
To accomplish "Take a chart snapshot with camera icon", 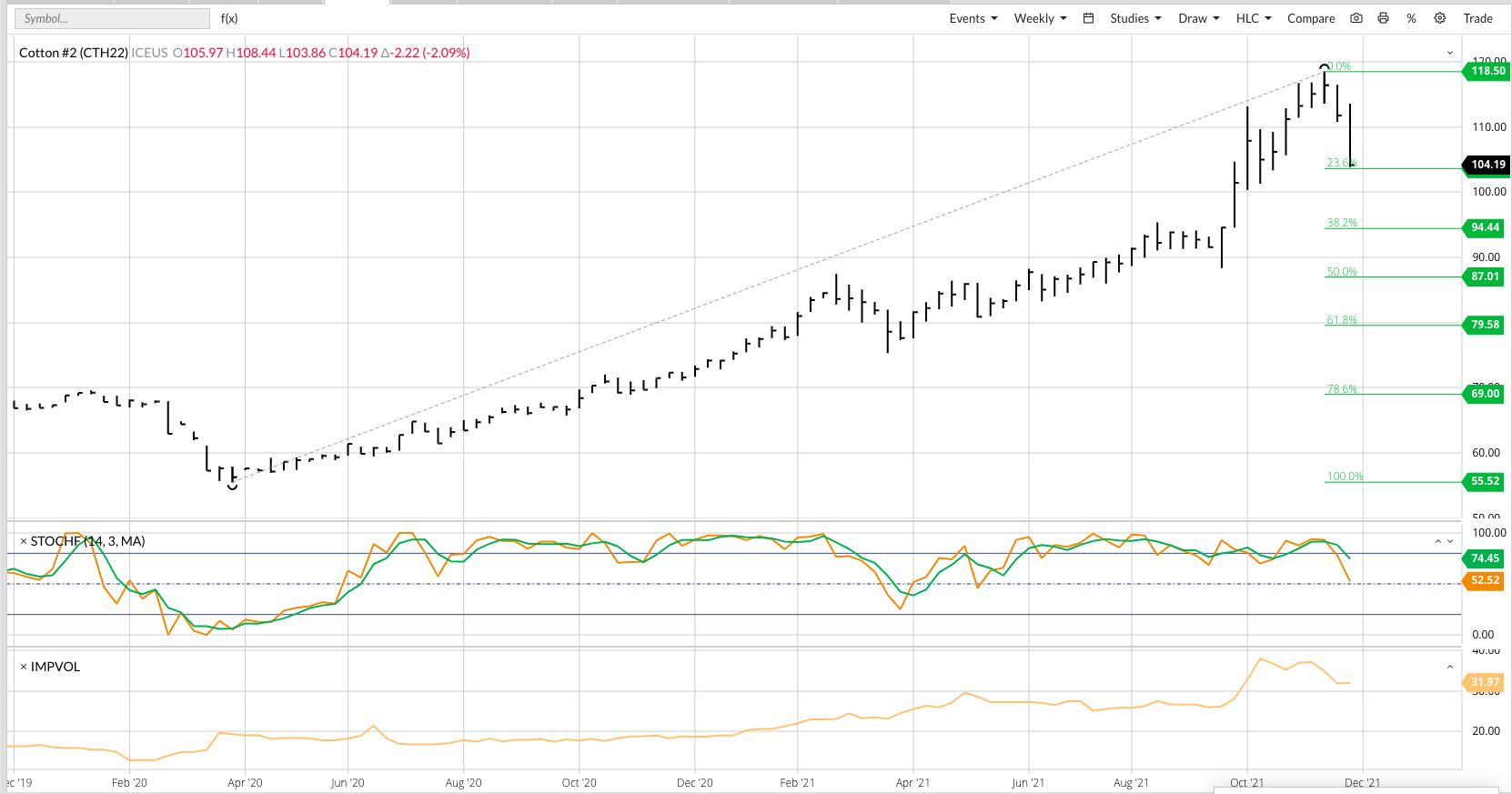I will coord(1356,18).
